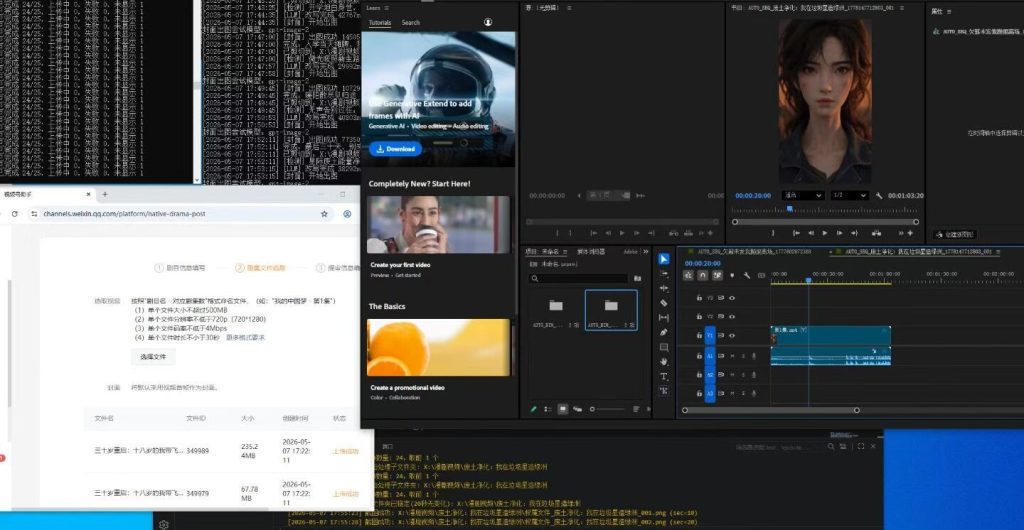Open playback resolution 1/2 dropdown
The height and width of the screenshot is (530, 1024).
(x=849, y=195)
